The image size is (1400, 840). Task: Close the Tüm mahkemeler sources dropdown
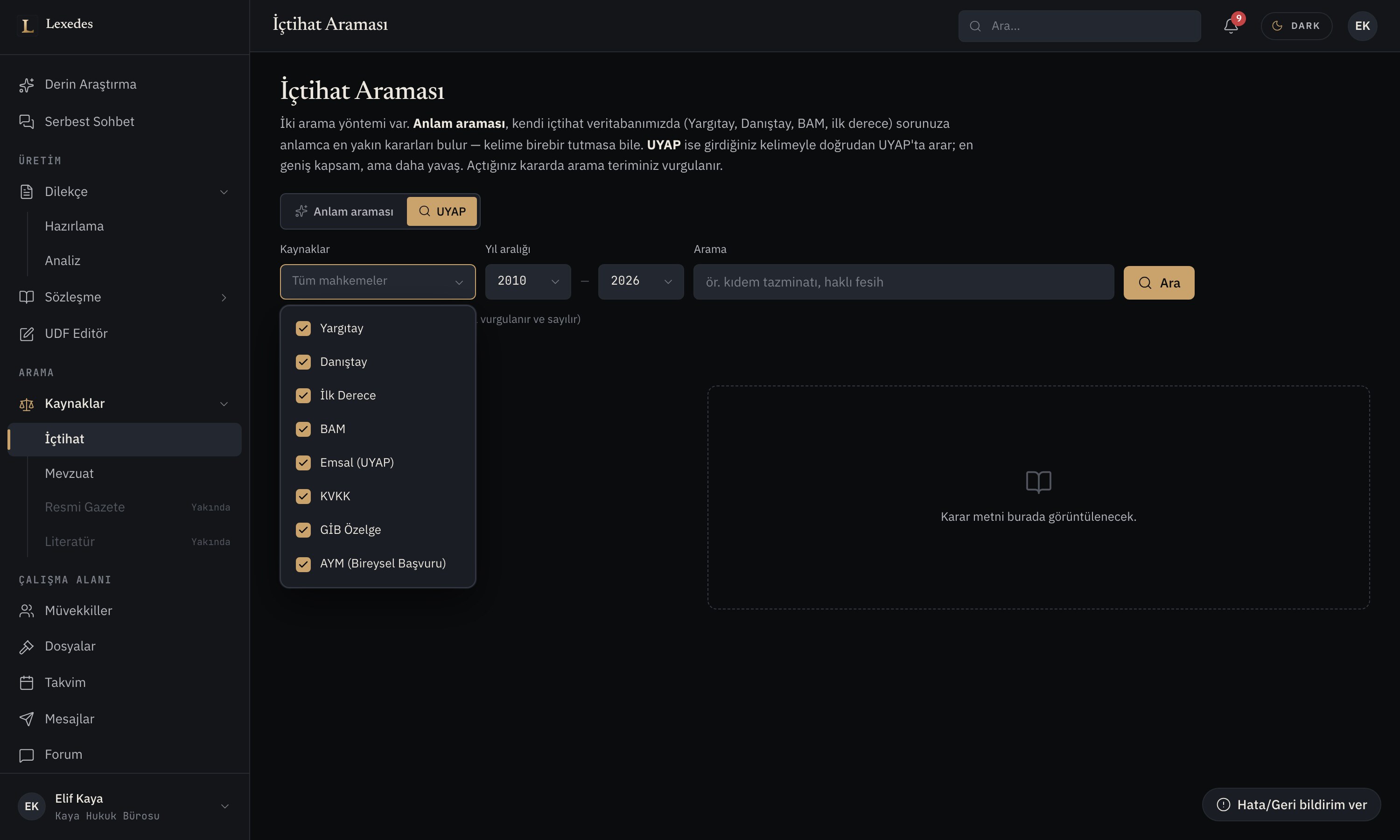coord(378,281)
